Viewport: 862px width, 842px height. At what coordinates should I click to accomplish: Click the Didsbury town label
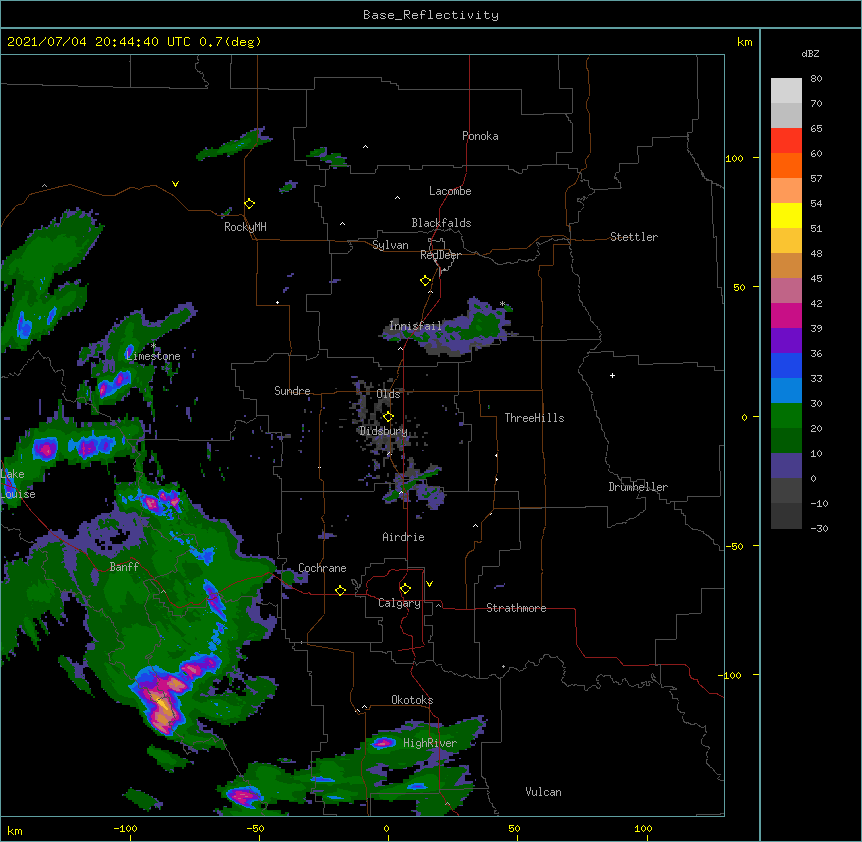coord(384,431)
